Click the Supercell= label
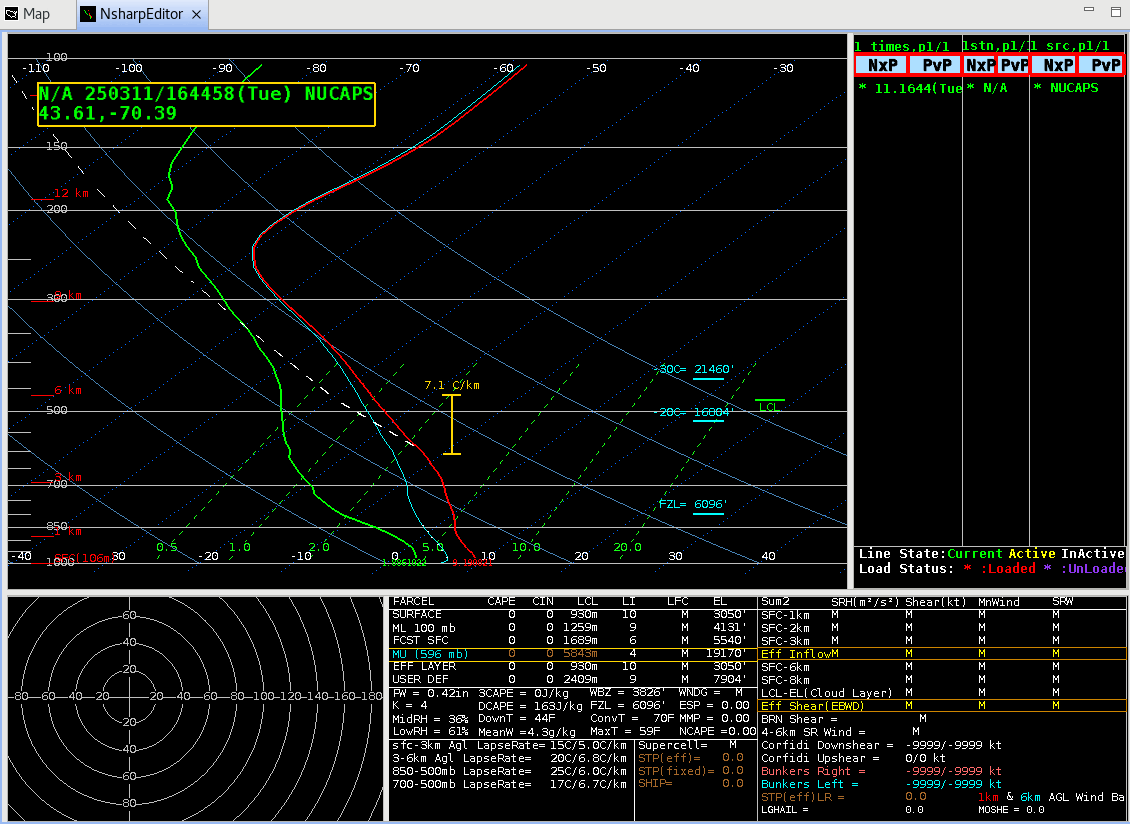The image size is (1130, 824). [673, 745]
